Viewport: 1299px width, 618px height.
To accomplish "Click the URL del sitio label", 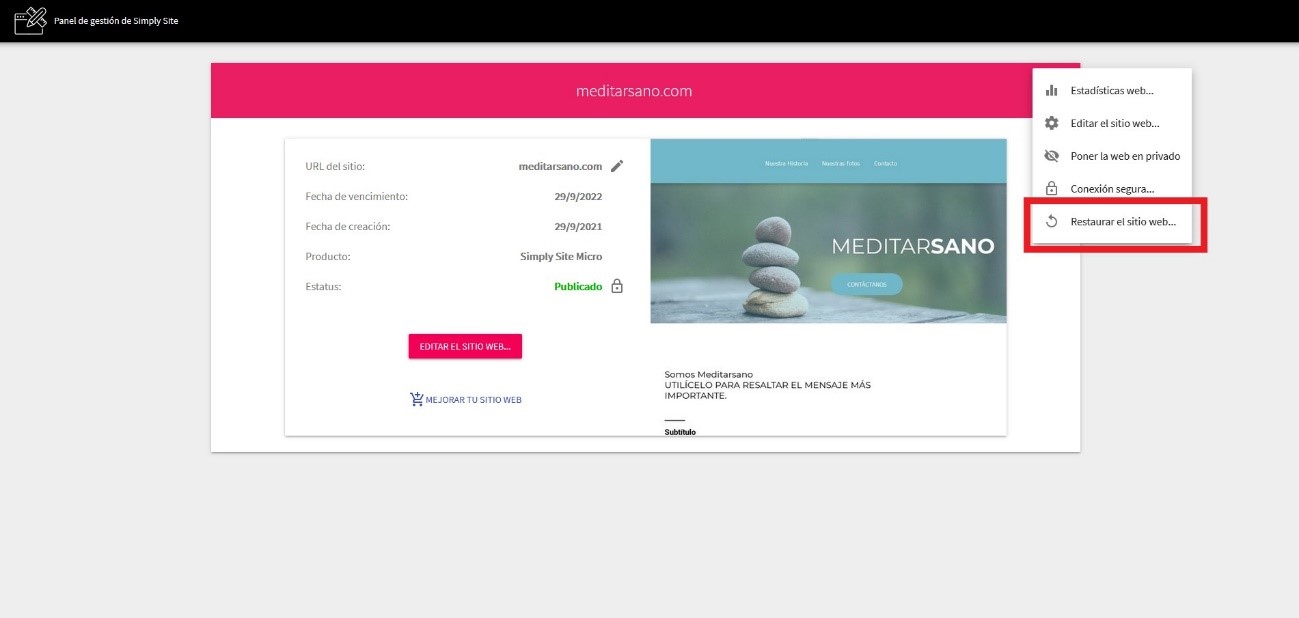I will 335,166.
